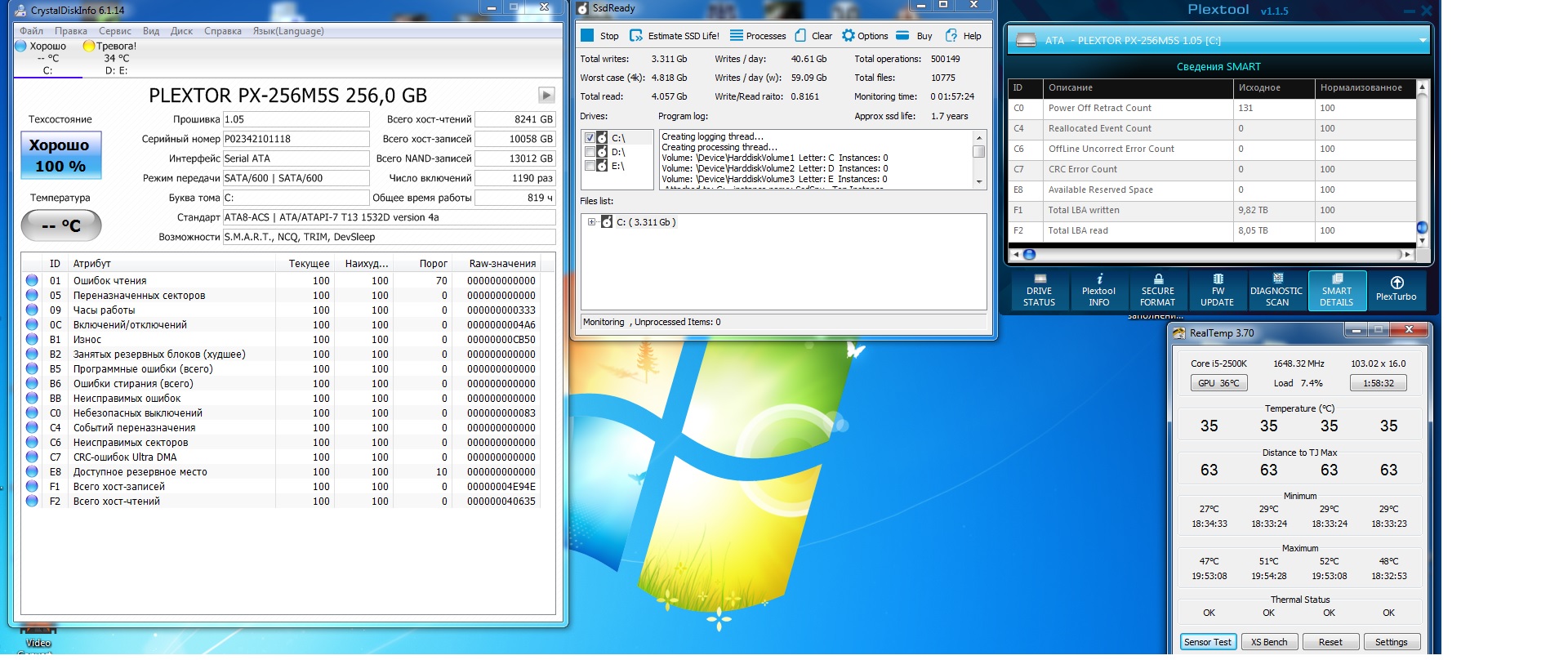
Task: Open Diagnostic Scan in Plextool
Action: tap(1276, 291)
